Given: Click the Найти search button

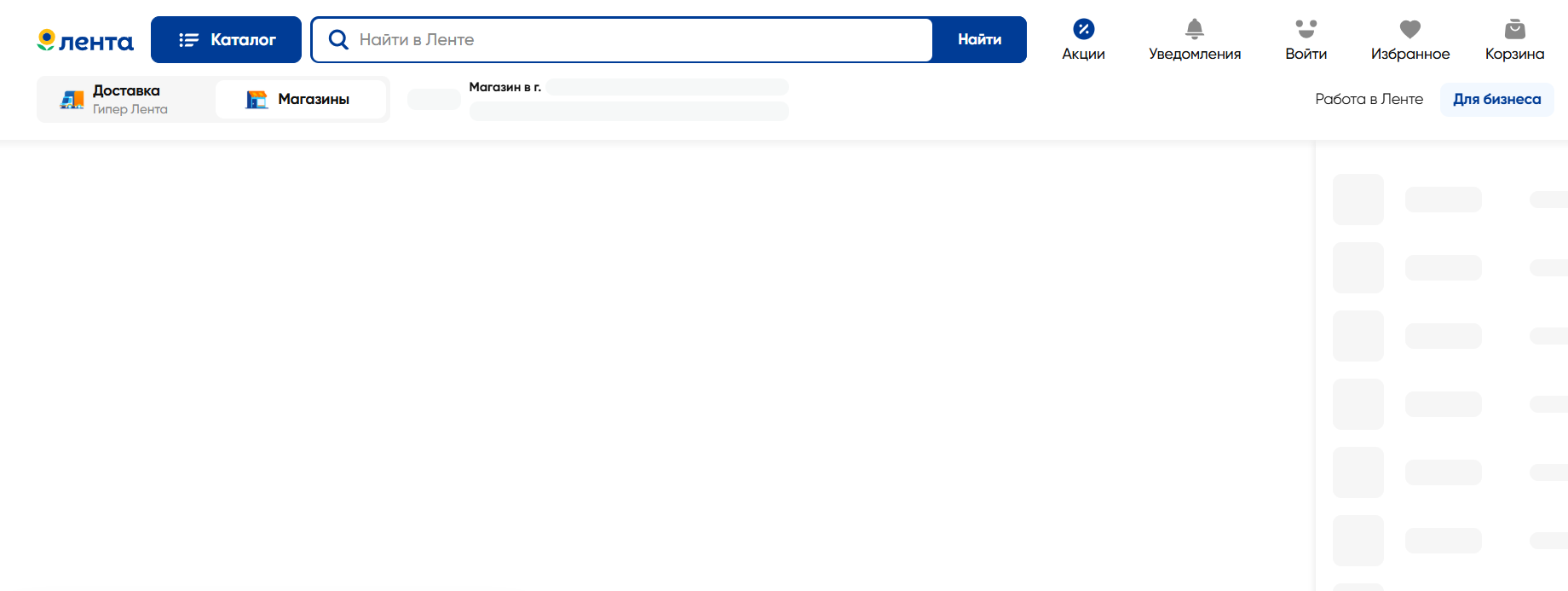Looking at the screenshot, I should click(979, 39).
